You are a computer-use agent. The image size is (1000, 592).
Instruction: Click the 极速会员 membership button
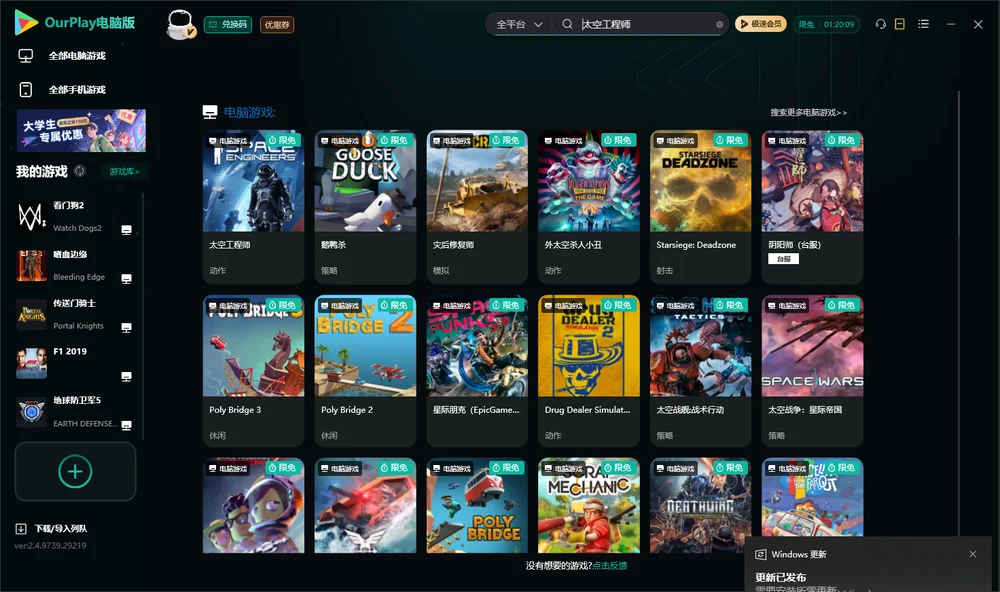tap(761, 24)
